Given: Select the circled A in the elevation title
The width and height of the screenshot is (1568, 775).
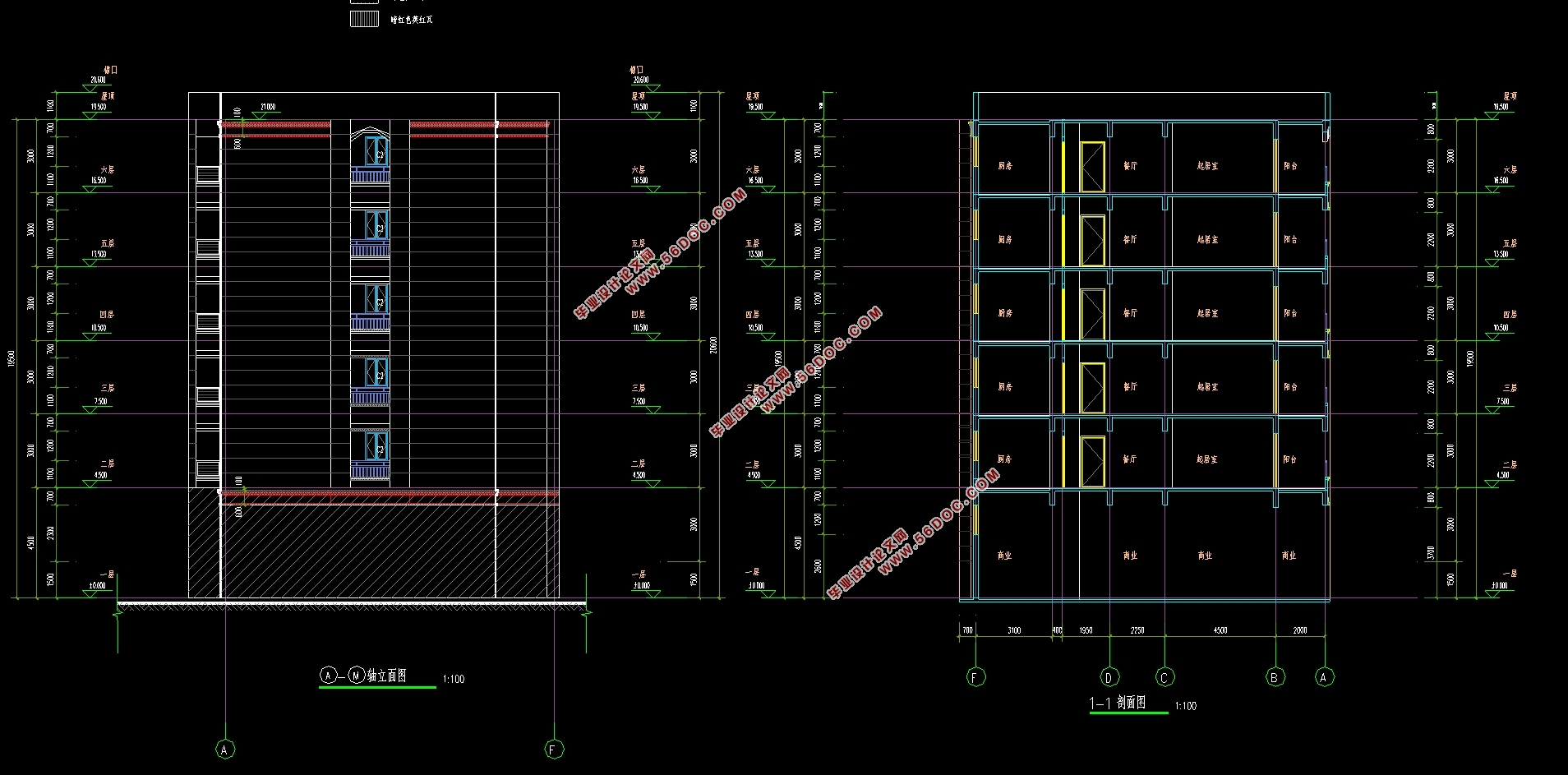Looking at the screenshot, I should point(328,676).
